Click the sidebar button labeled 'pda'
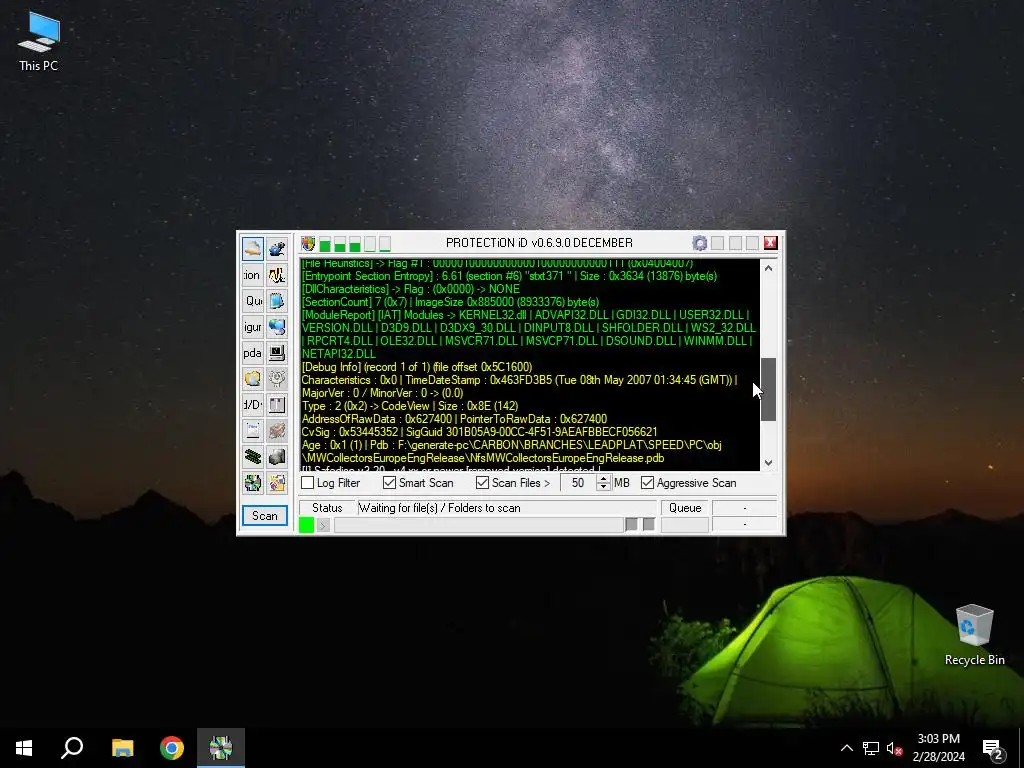This screenshot has height=768, width=1024. click(253, 353)
